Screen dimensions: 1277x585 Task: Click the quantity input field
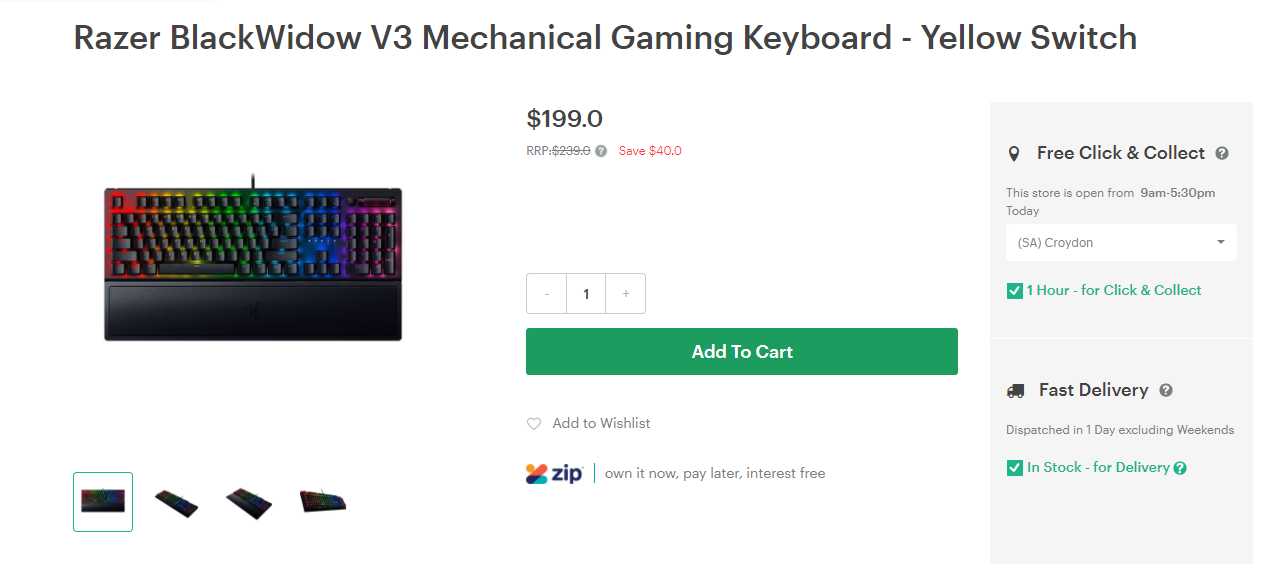pyautogui.click(x=586, y=294)
